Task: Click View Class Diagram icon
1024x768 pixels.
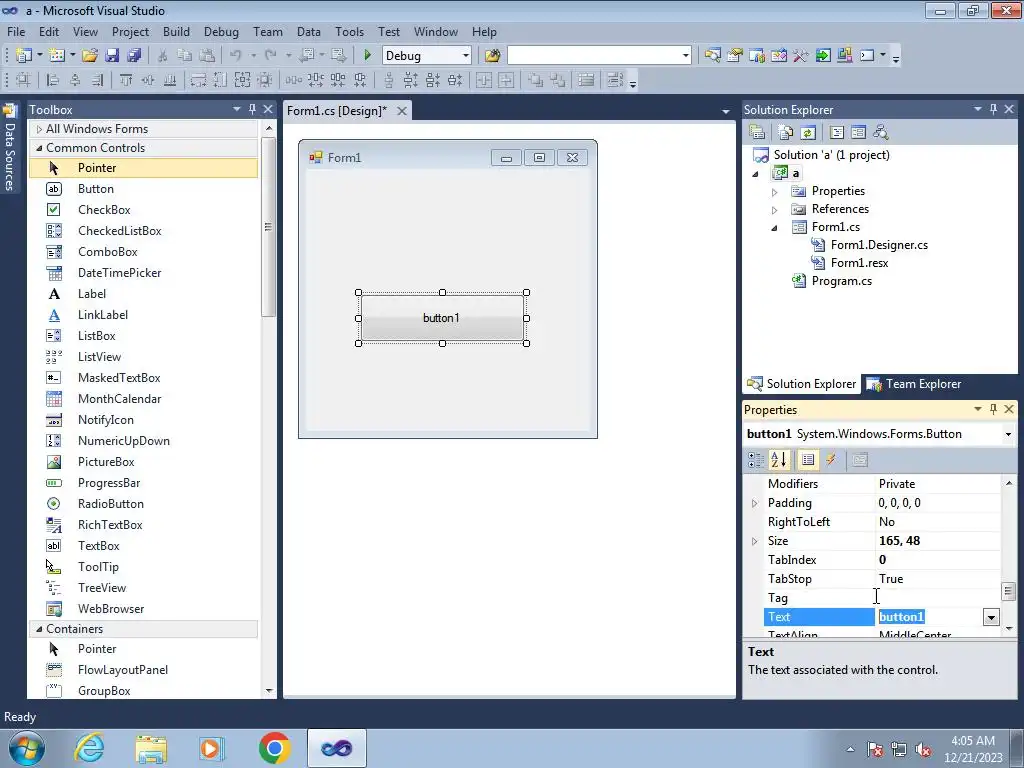Action: point(881,133)
